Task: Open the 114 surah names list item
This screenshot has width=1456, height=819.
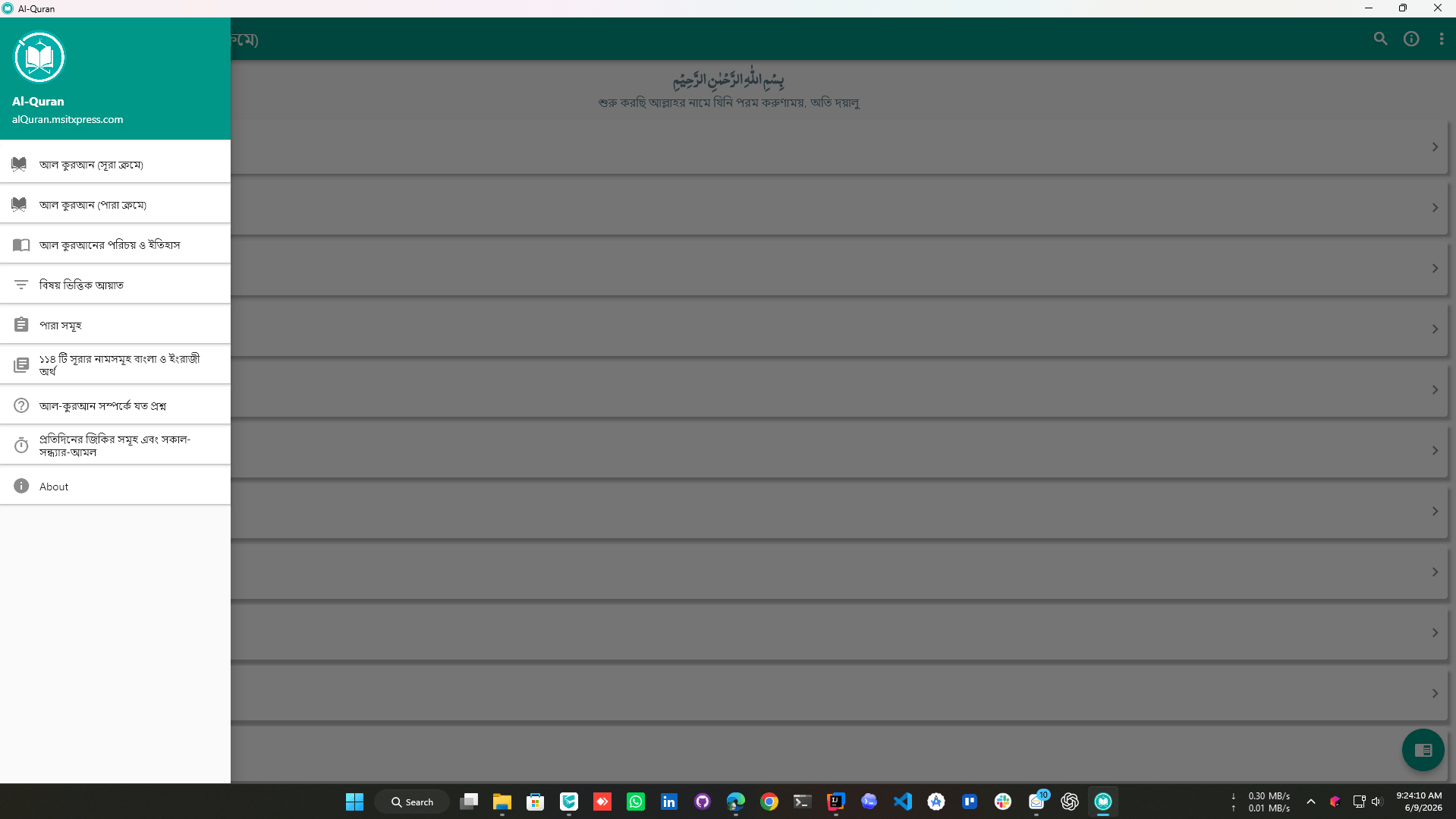Action: tap(115, 365)
